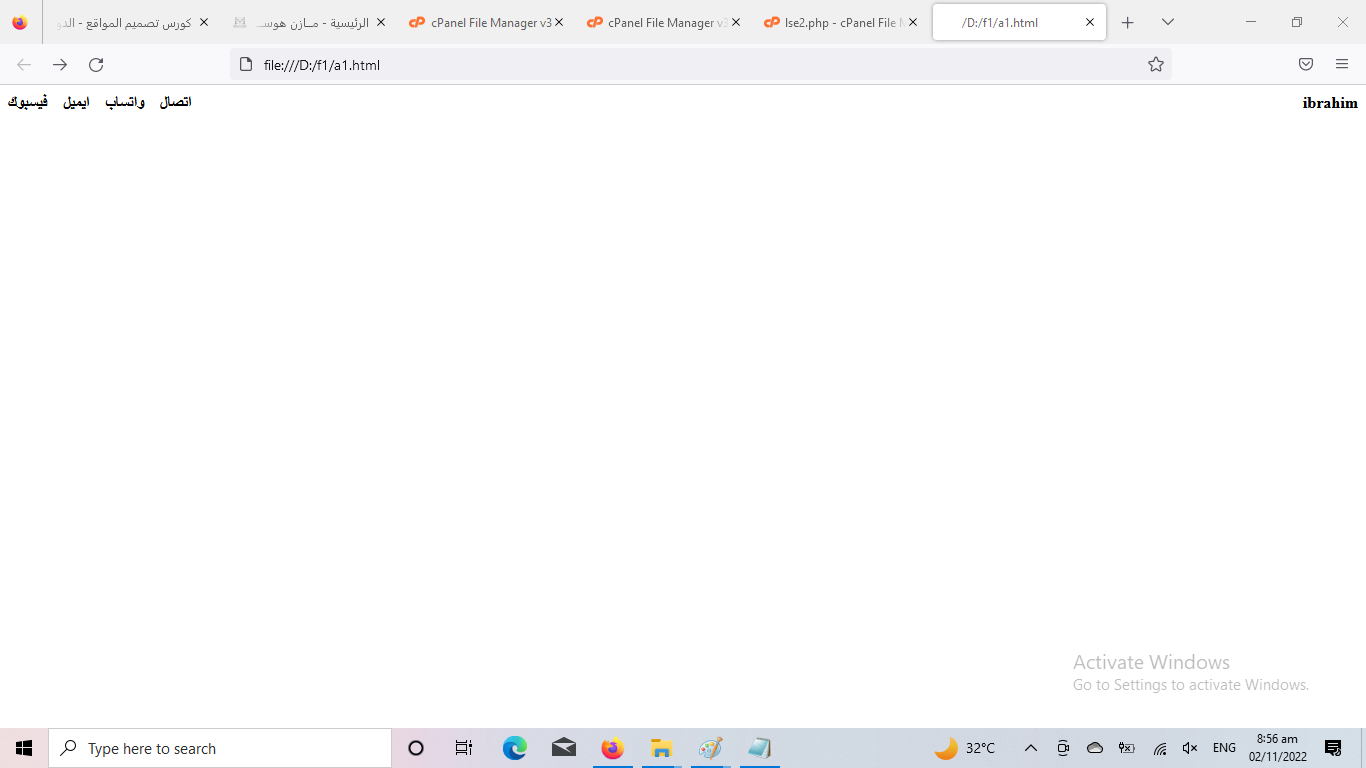Open the Firefox application menu
The height and width of the screenshot is (768, 1366).
[x=1342, y=65]
